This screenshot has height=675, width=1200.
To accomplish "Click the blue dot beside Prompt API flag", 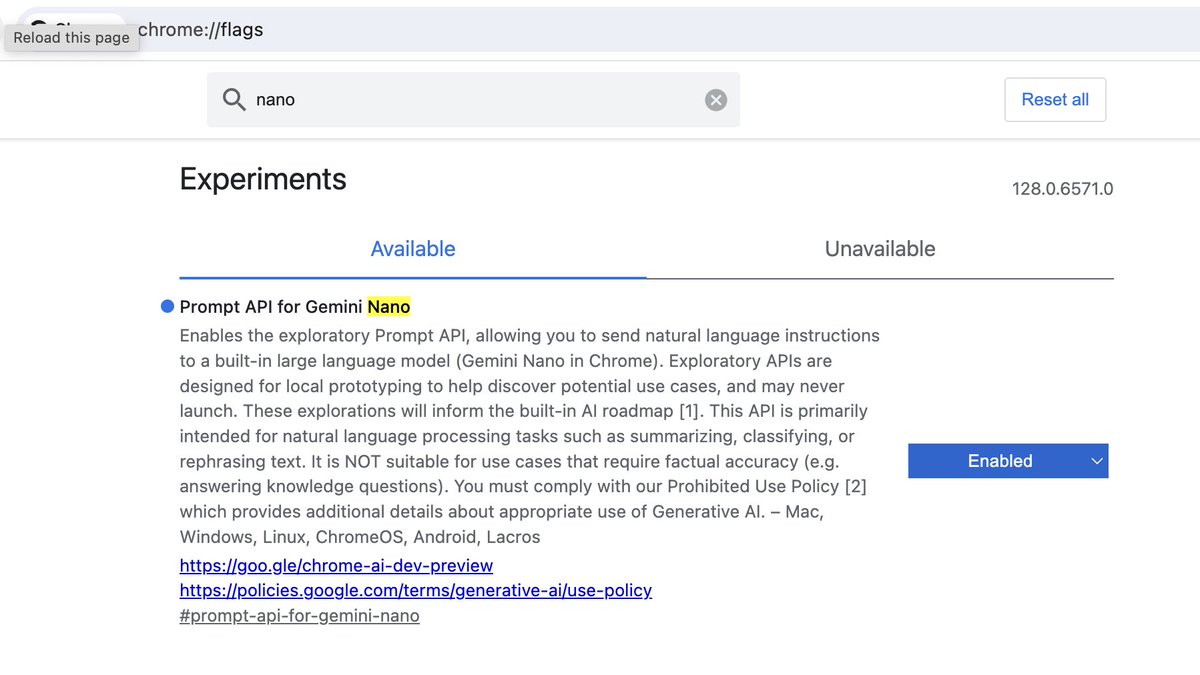I will click(x=167, y=307).
